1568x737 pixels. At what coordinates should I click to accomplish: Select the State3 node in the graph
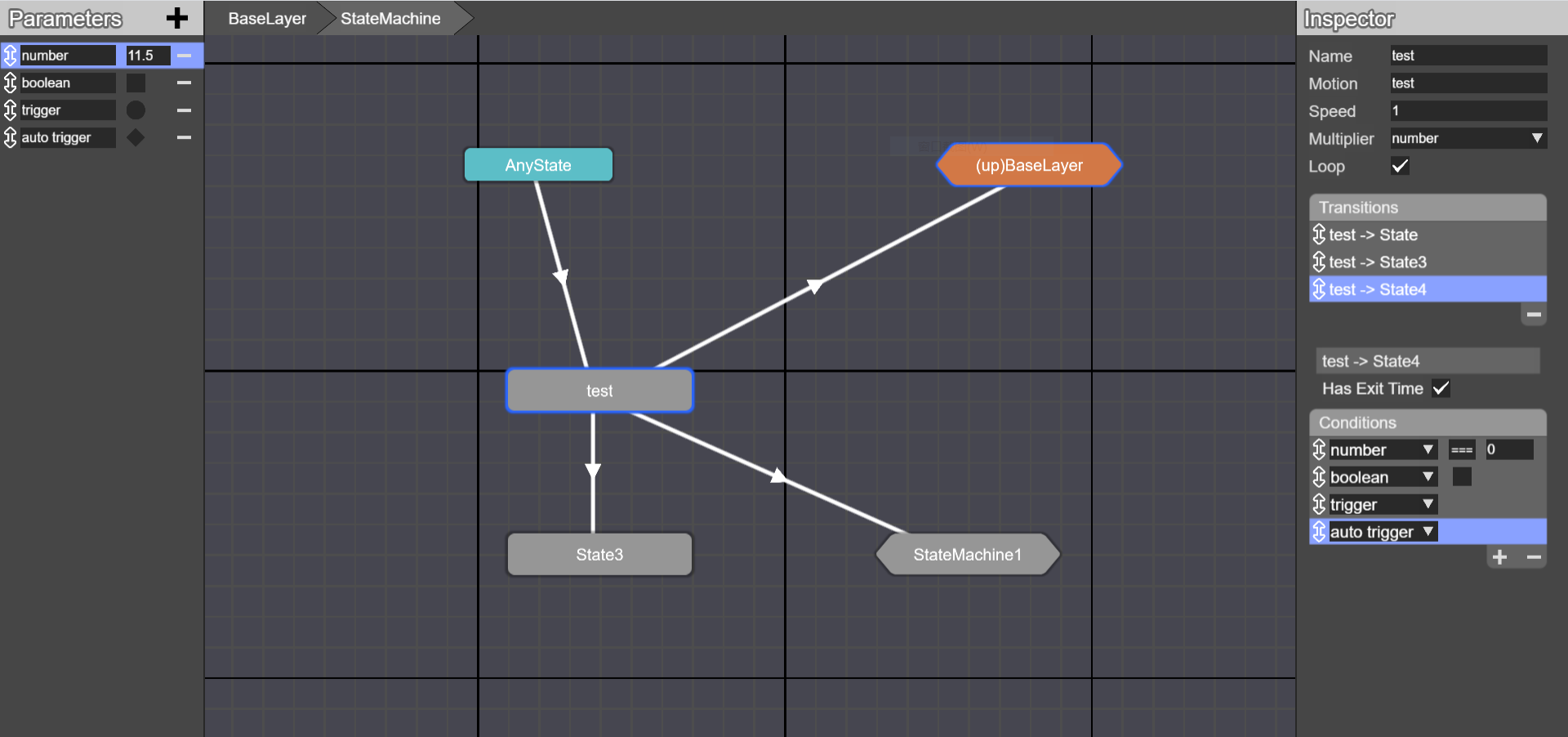click(599, 554)
